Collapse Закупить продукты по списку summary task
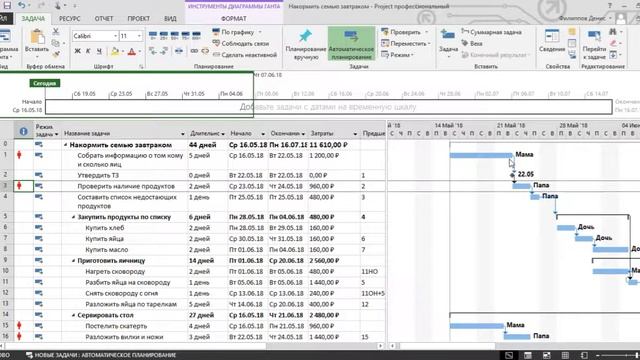Viewport: 640px width, 360px height. (73, 217)
